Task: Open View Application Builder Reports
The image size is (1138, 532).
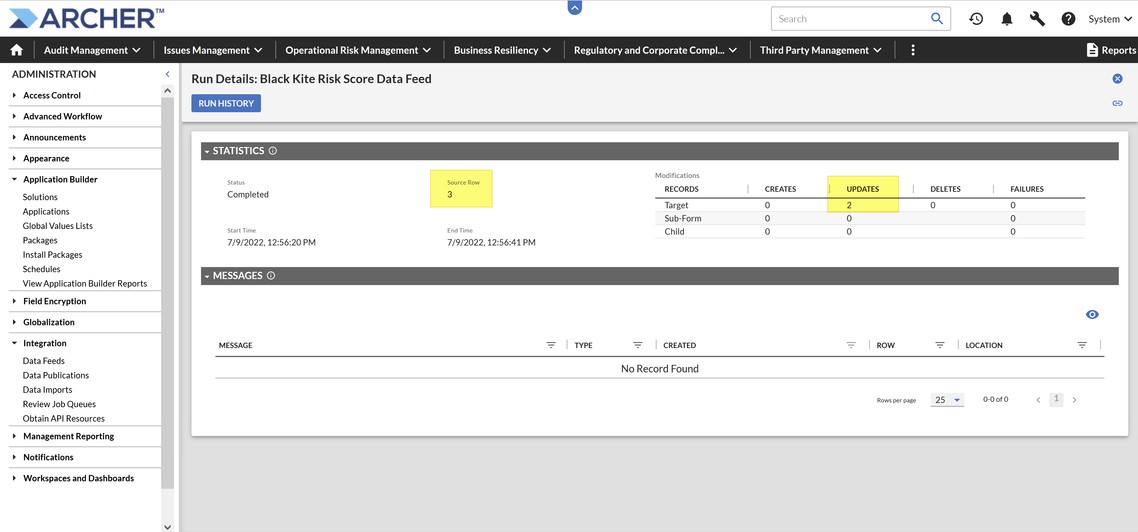Action: point(85,284)
